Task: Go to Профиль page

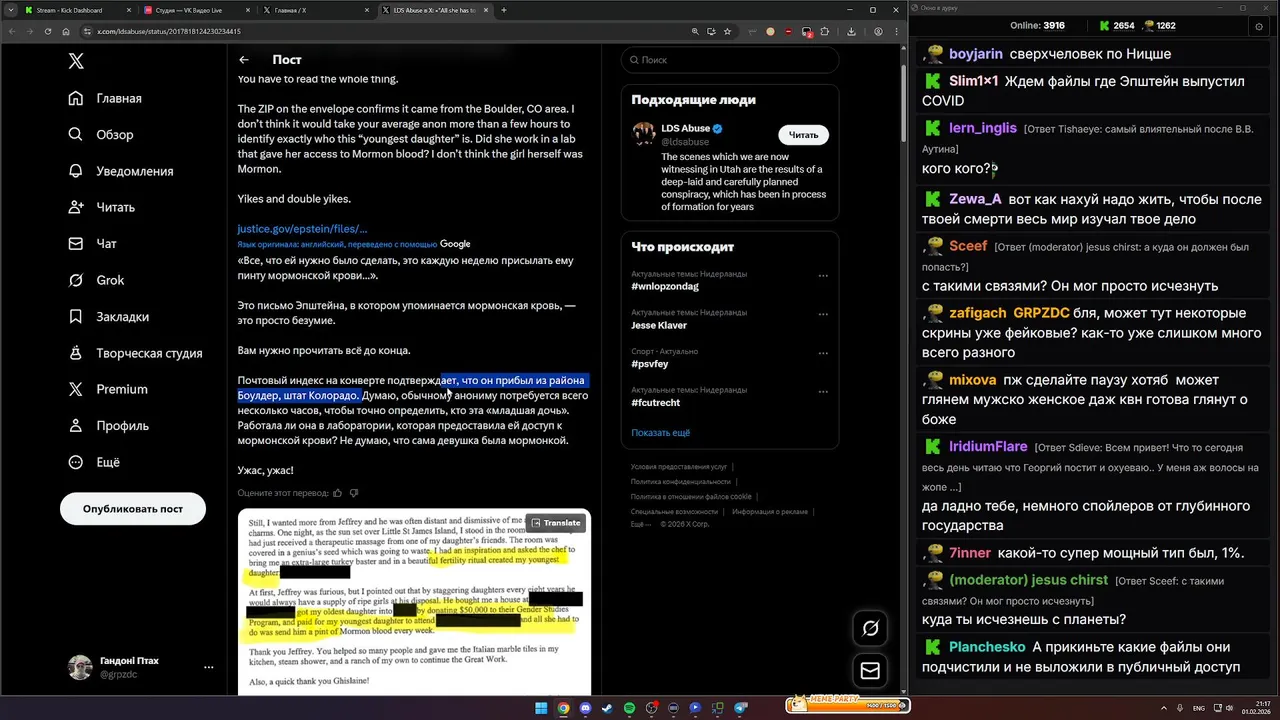Action: click(108, 426)
